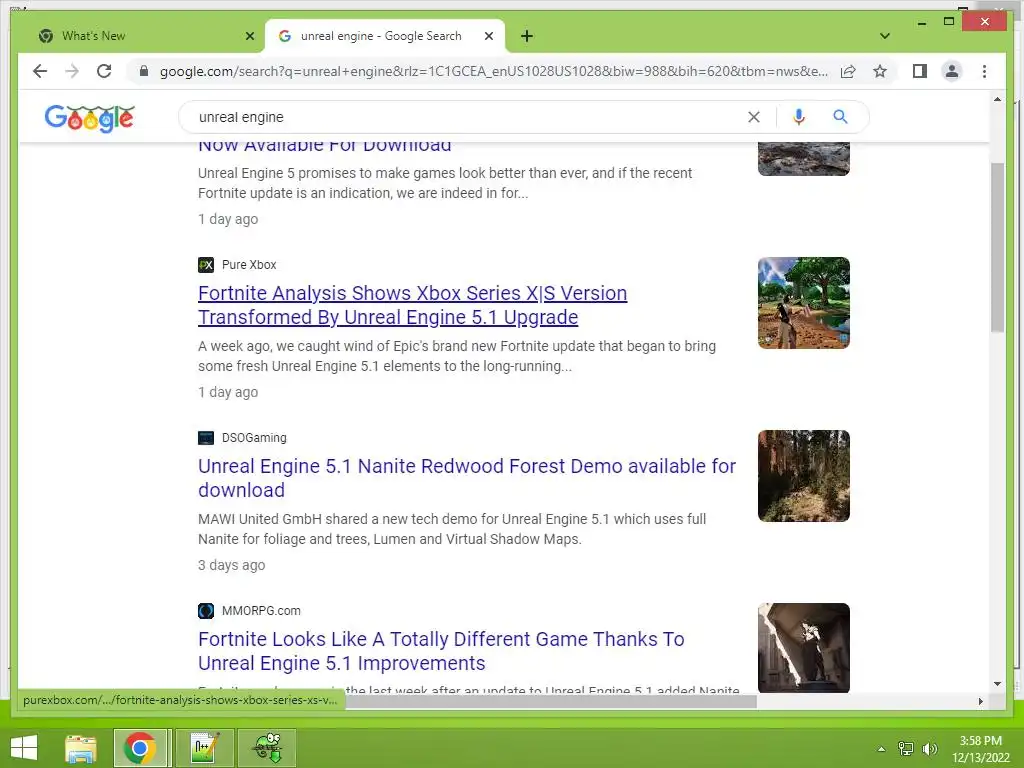
Task: Show hidden system tray icons
Action: point(882,749)
